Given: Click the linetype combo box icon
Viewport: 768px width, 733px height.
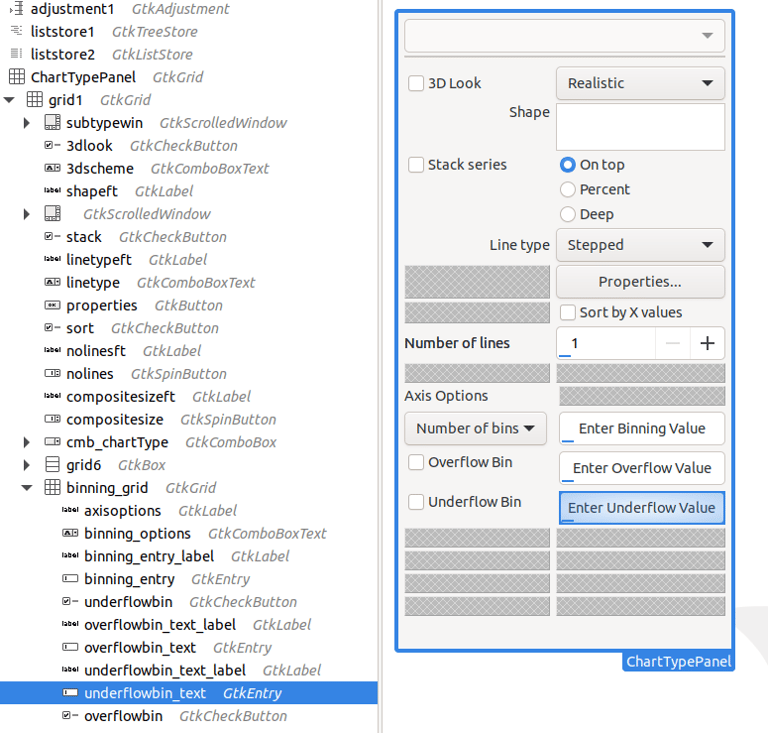Looking at the screenshot, I should click(52, 282).
